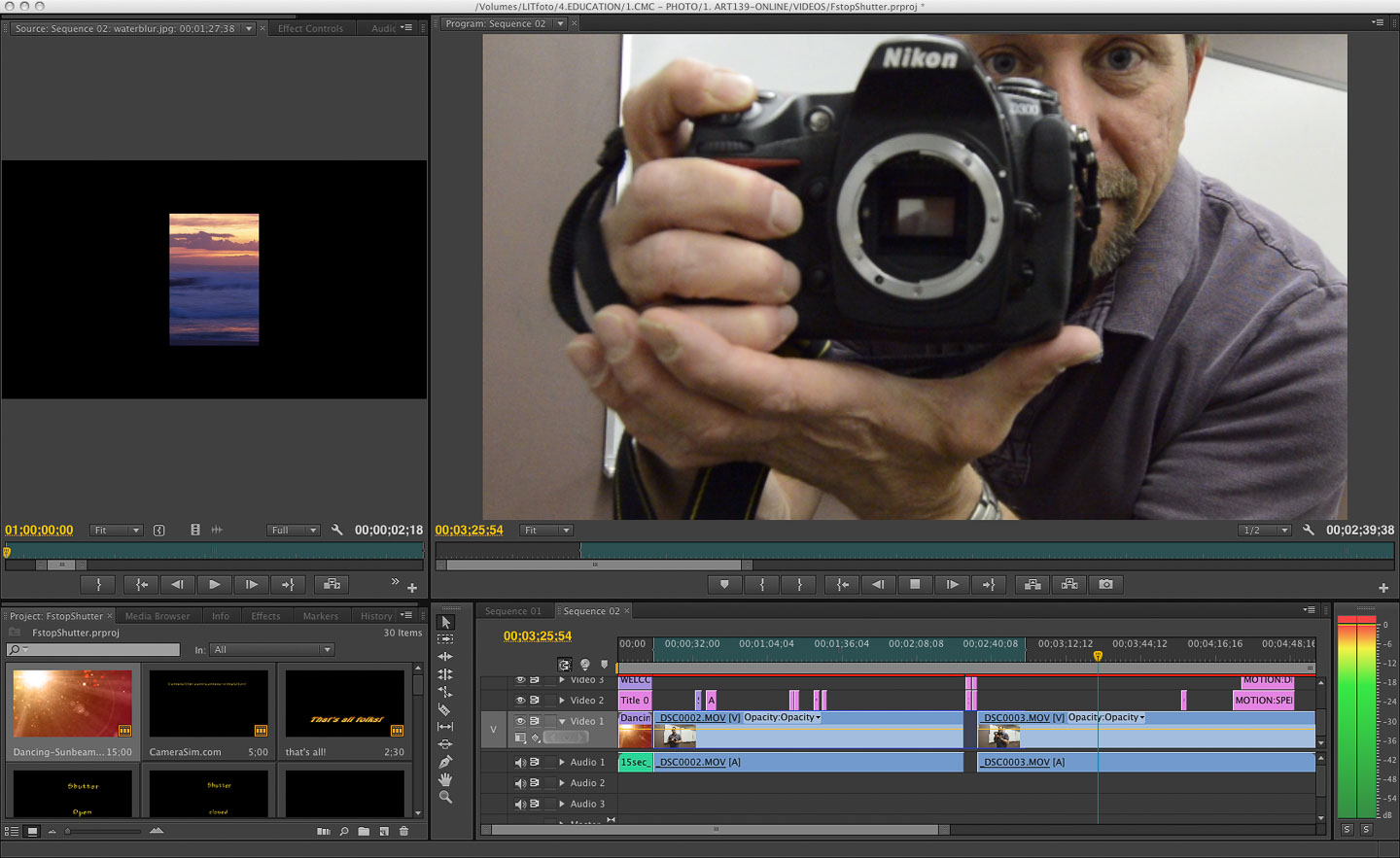Toggle sync lock on Video 2 track
This screenshot has width=1400, height=858.
[534, 700]
